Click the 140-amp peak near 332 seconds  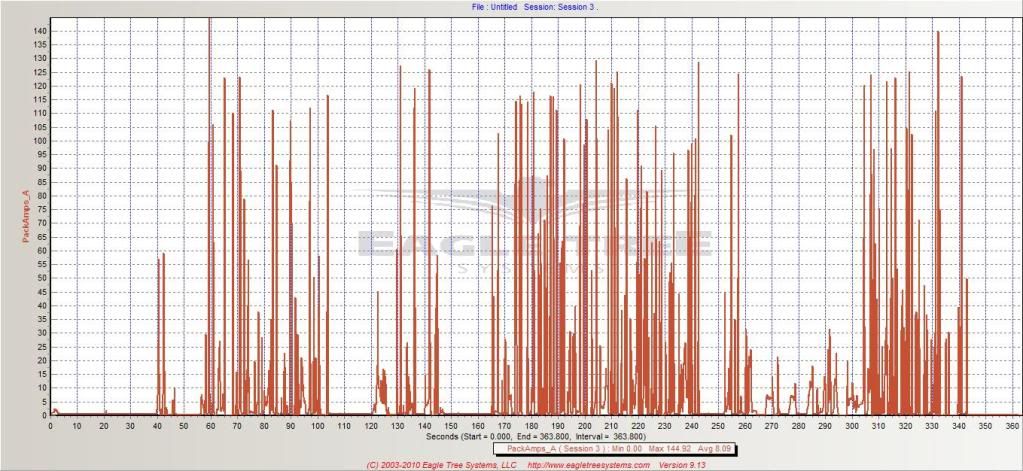[x=938, y=34]
